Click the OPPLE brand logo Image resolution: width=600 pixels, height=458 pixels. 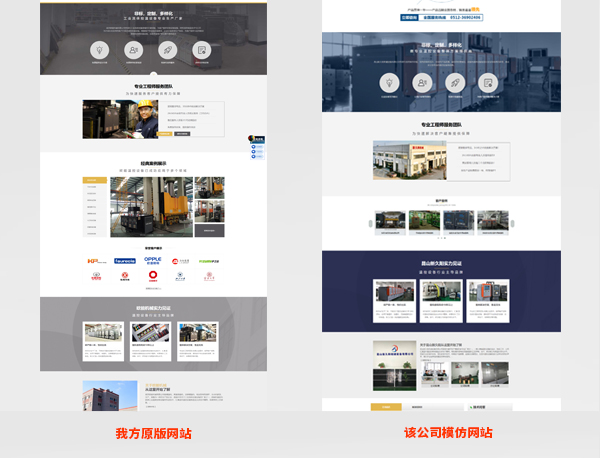click(x=153, y=258)
